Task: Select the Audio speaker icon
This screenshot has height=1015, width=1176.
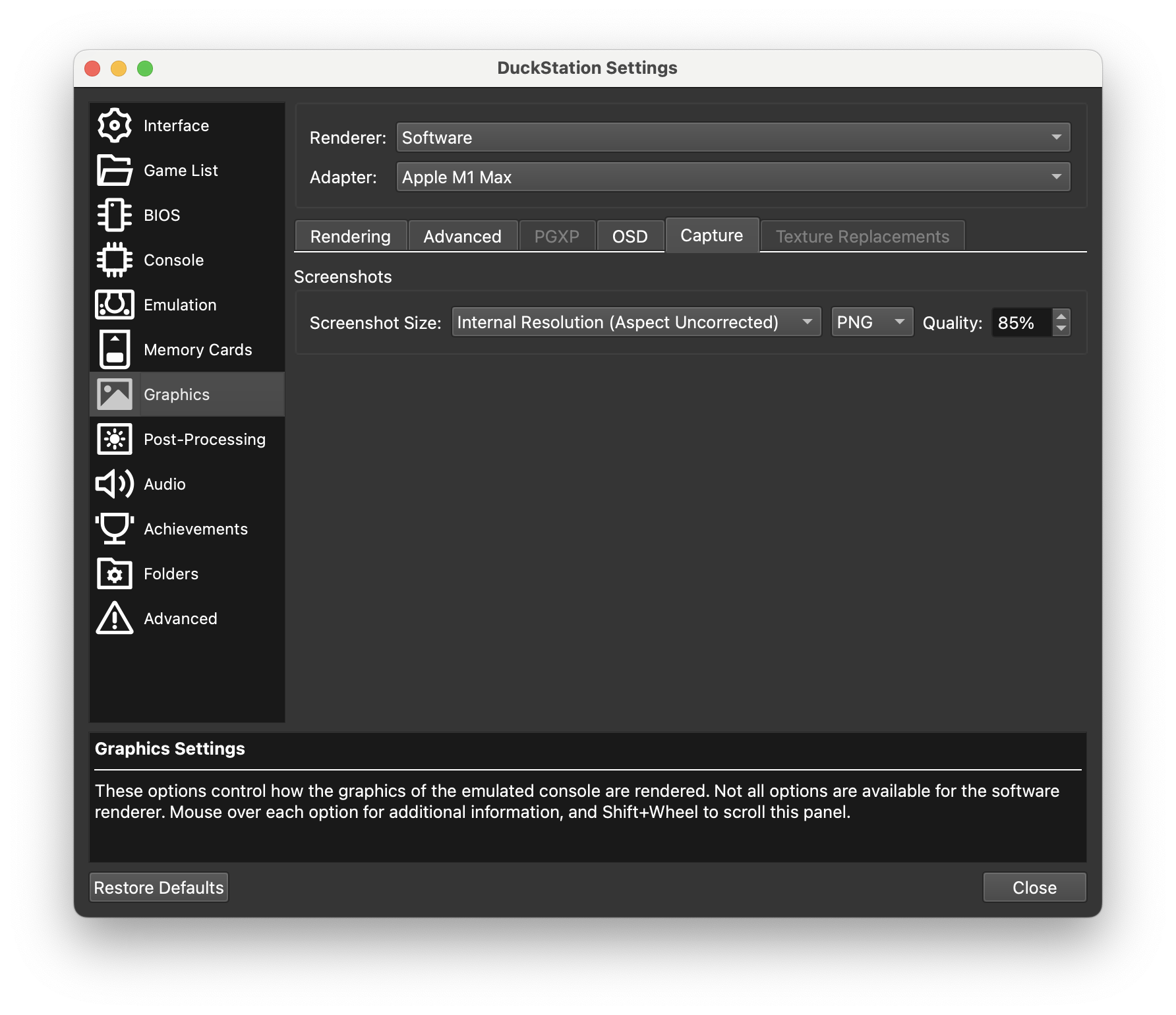Action: 115,484
